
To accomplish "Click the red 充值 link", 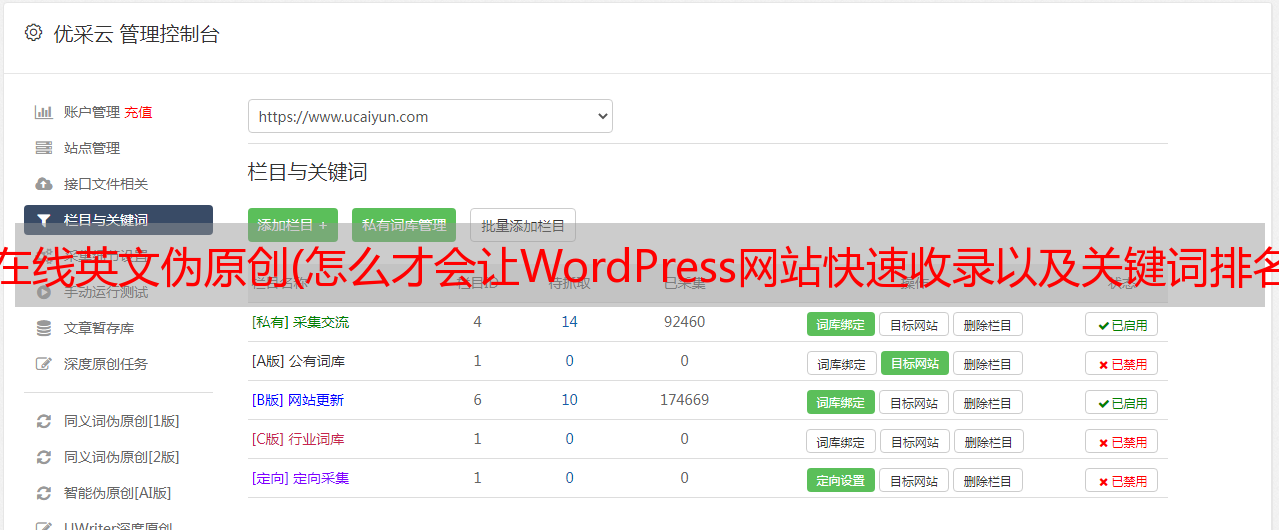I will click(139, 112).
